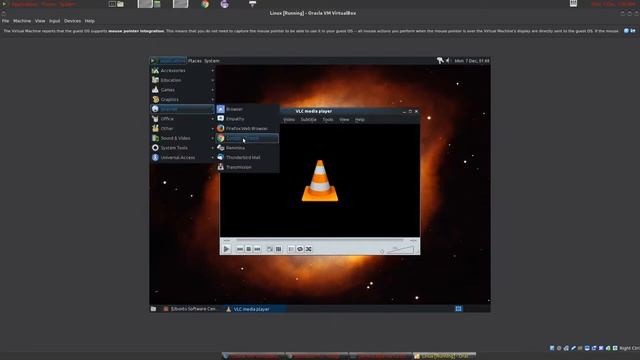Toggle the VLC playlist button
This screenshot has width=640, height=360.
point(291,249)
